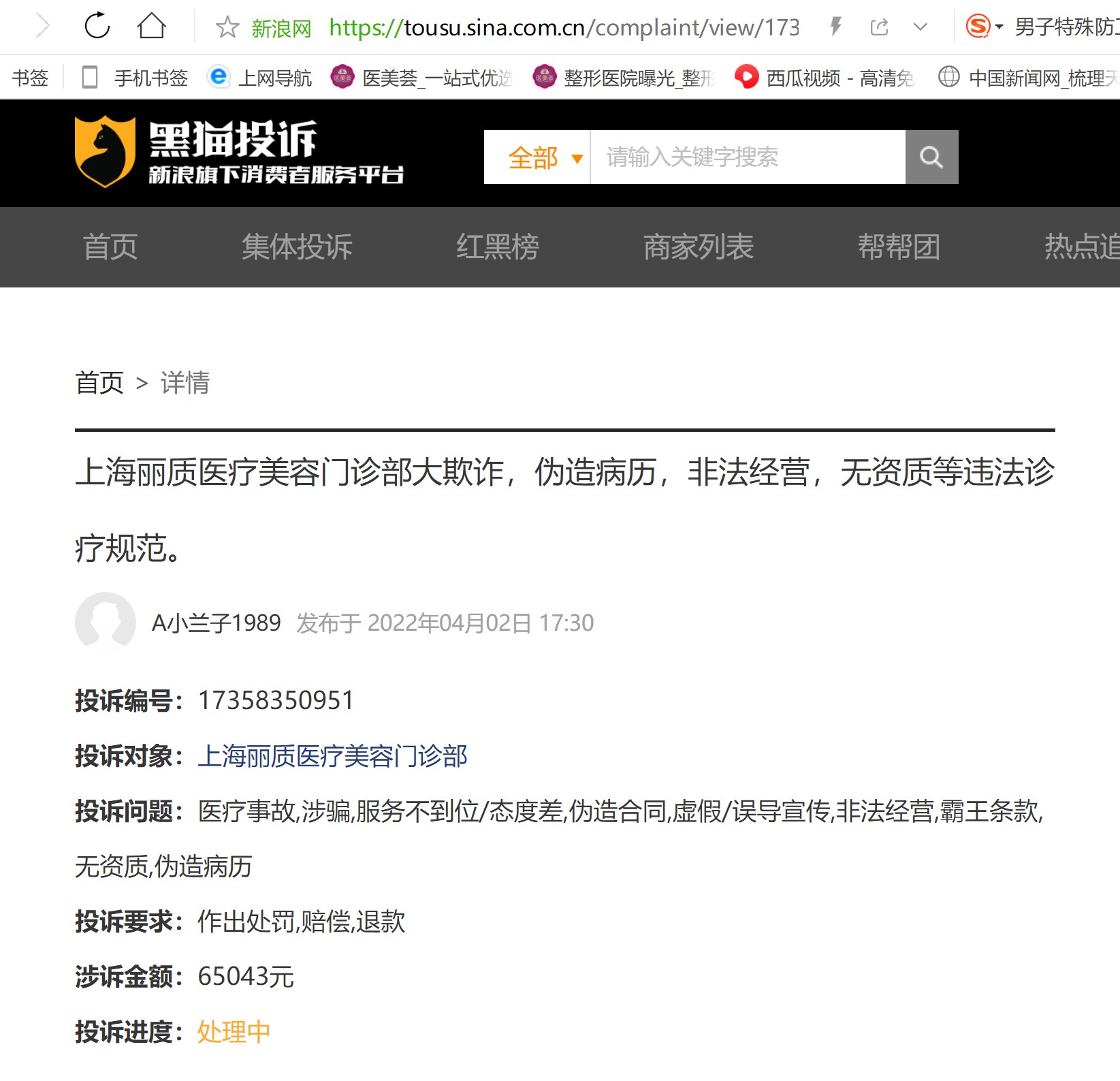Click complaint number 17358350951
This screenshot has width=1120, height=1081.
coord(276,700)
